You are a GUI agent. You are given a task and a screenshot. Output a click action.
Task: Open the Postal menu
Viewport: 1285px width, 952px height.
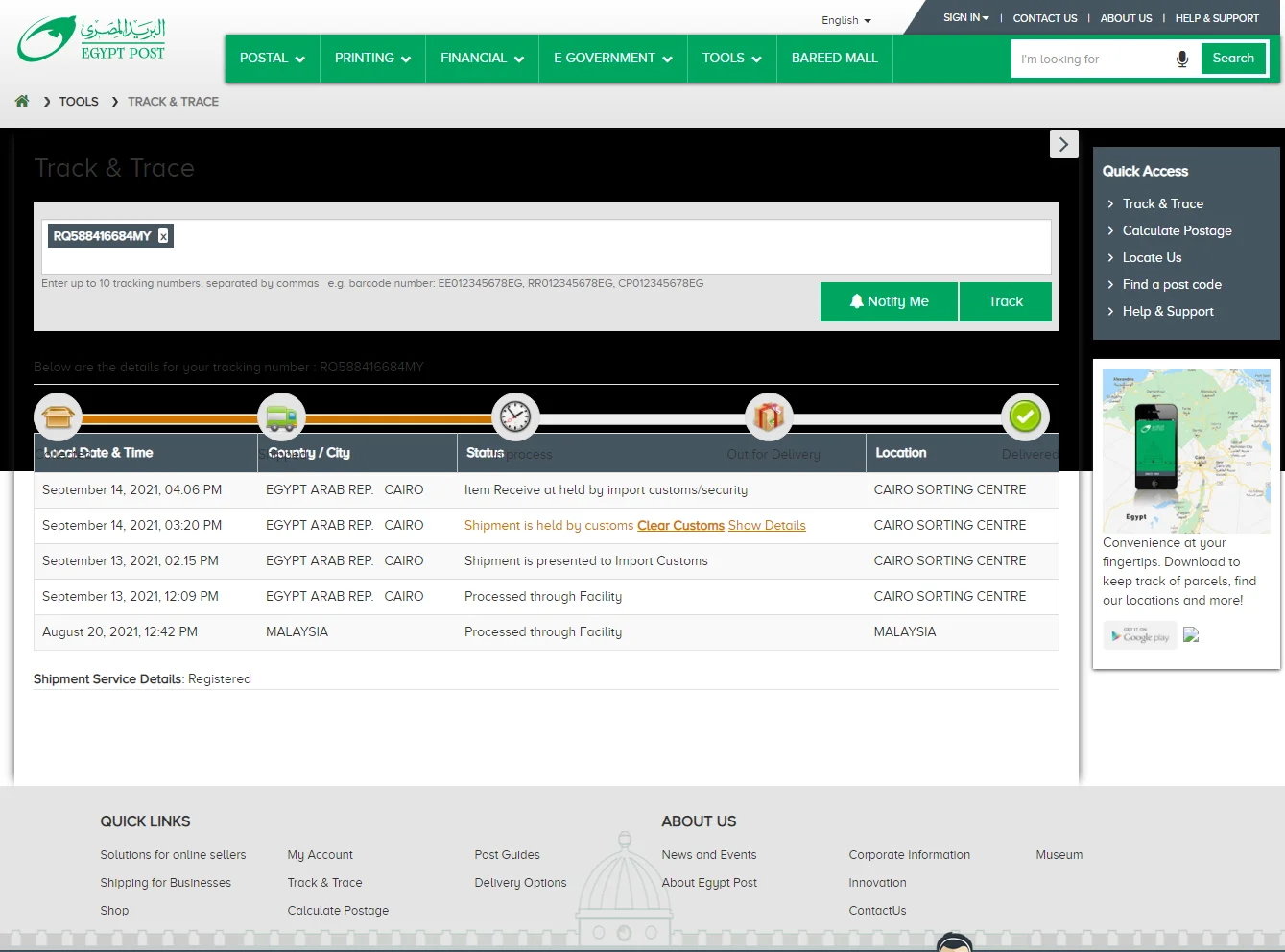coord(273,59)
